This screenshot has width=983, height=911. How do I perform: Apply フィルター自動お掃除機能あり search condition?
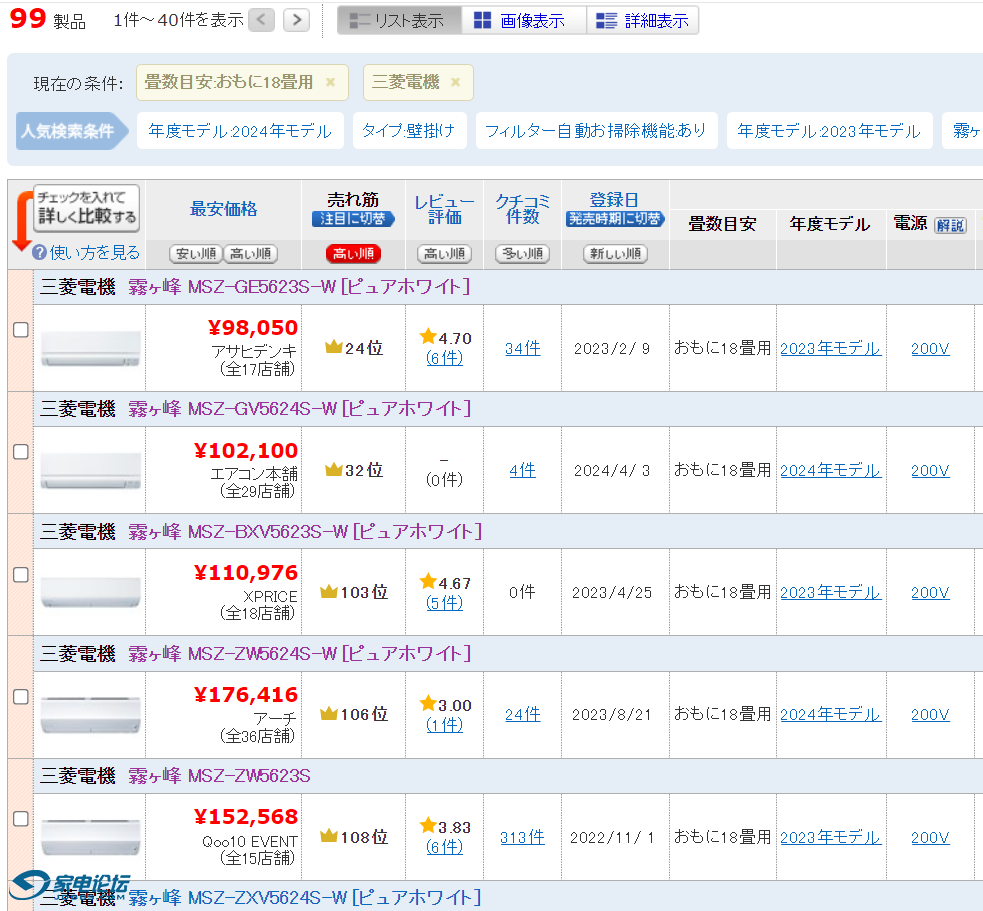[x=596, y=131]
